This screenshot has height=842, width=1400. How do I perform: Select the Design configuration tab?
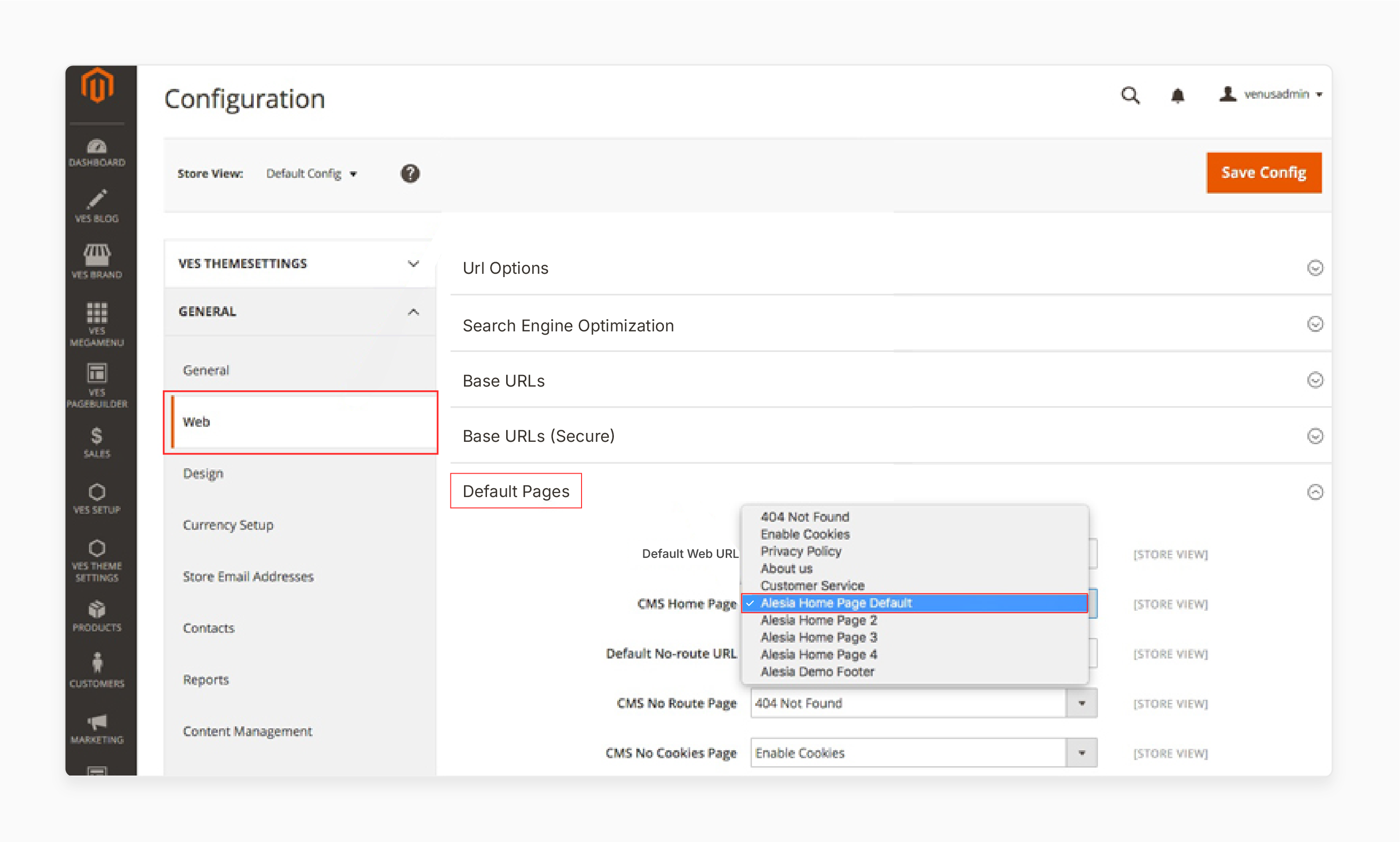[x=203, y=473]
